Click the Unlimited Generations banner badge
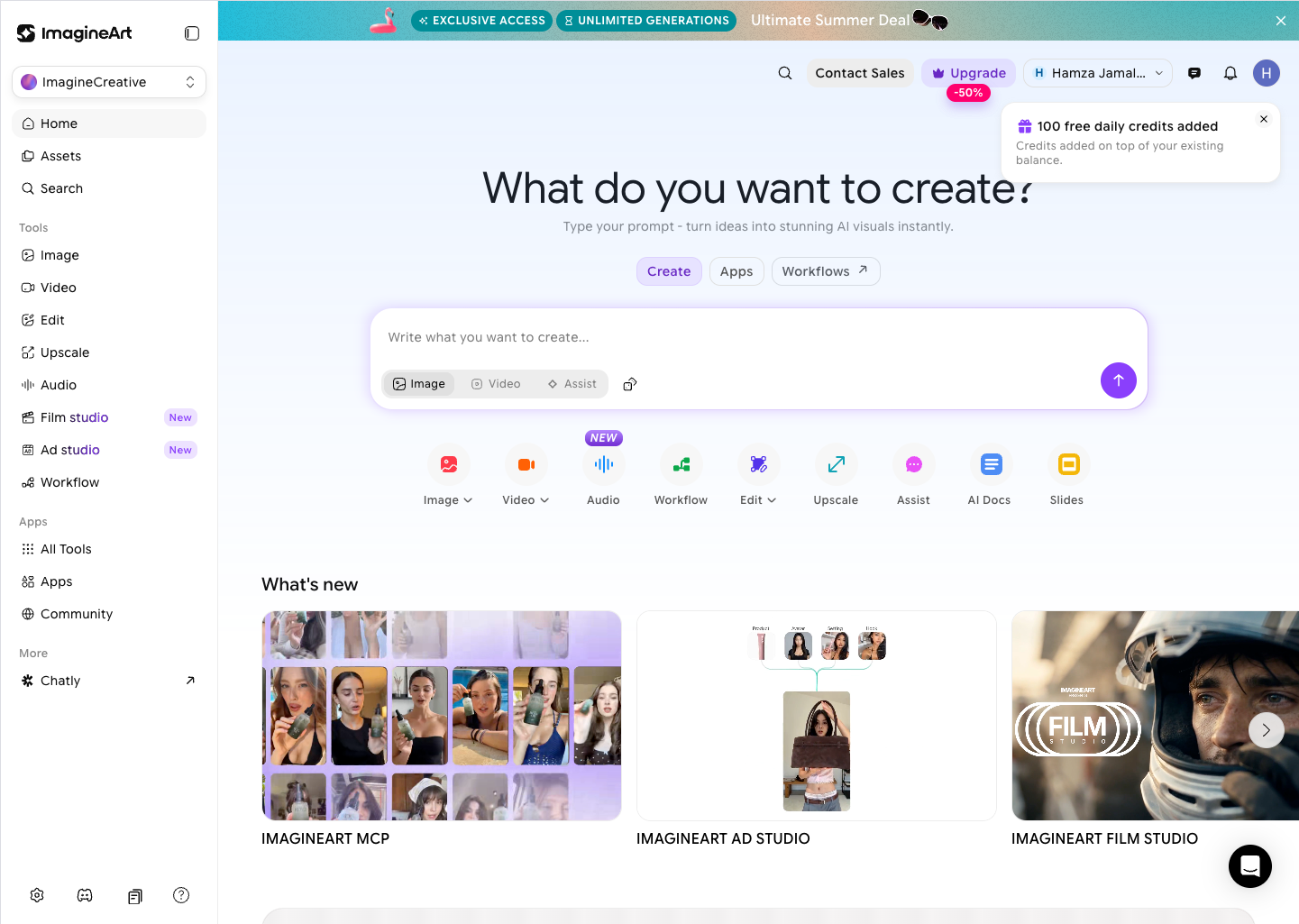The image size is (1299, 924). [646, 21]
